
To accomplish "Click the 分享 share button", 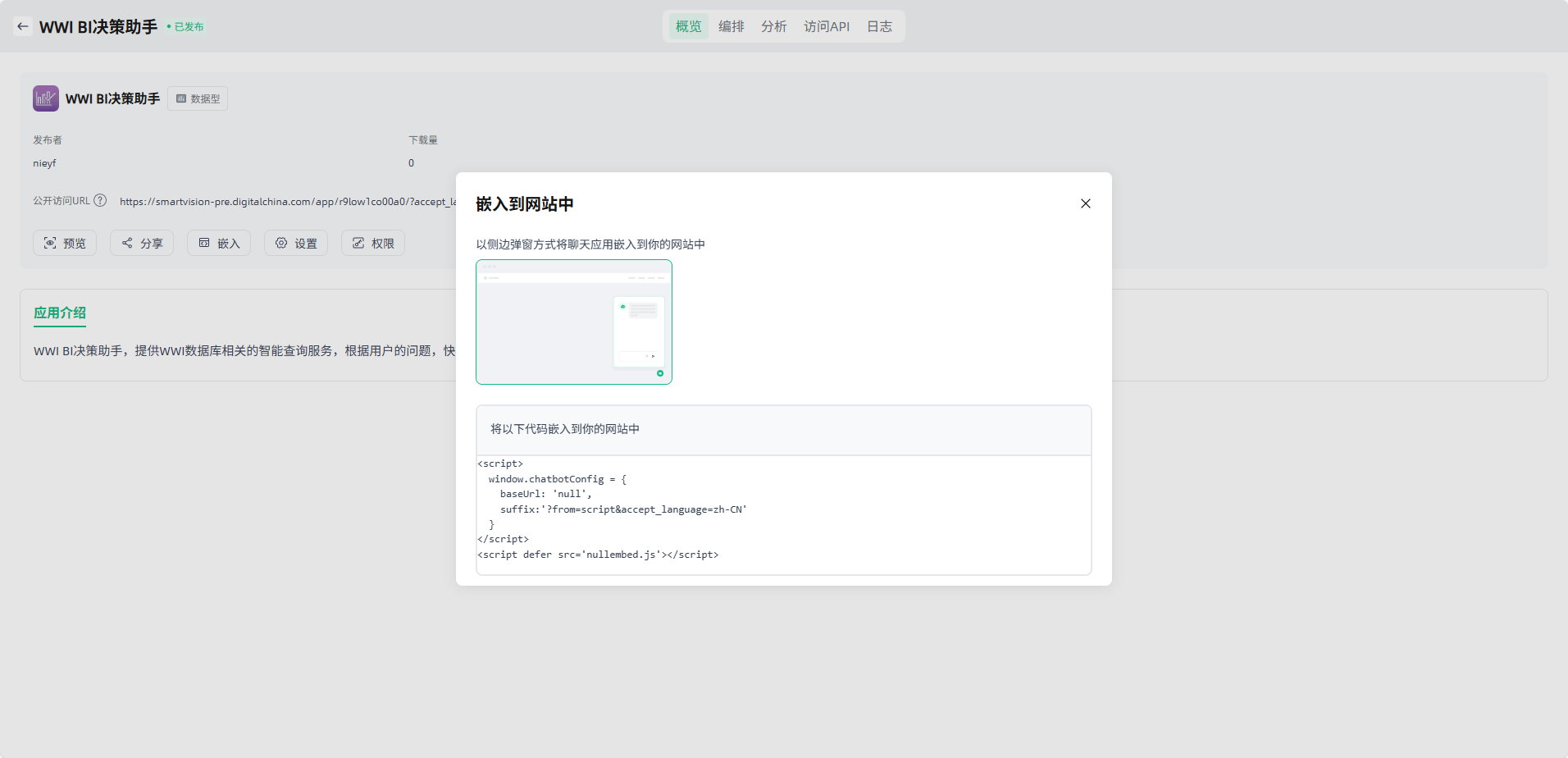I will pyautogui.click(x=142, y=243).
